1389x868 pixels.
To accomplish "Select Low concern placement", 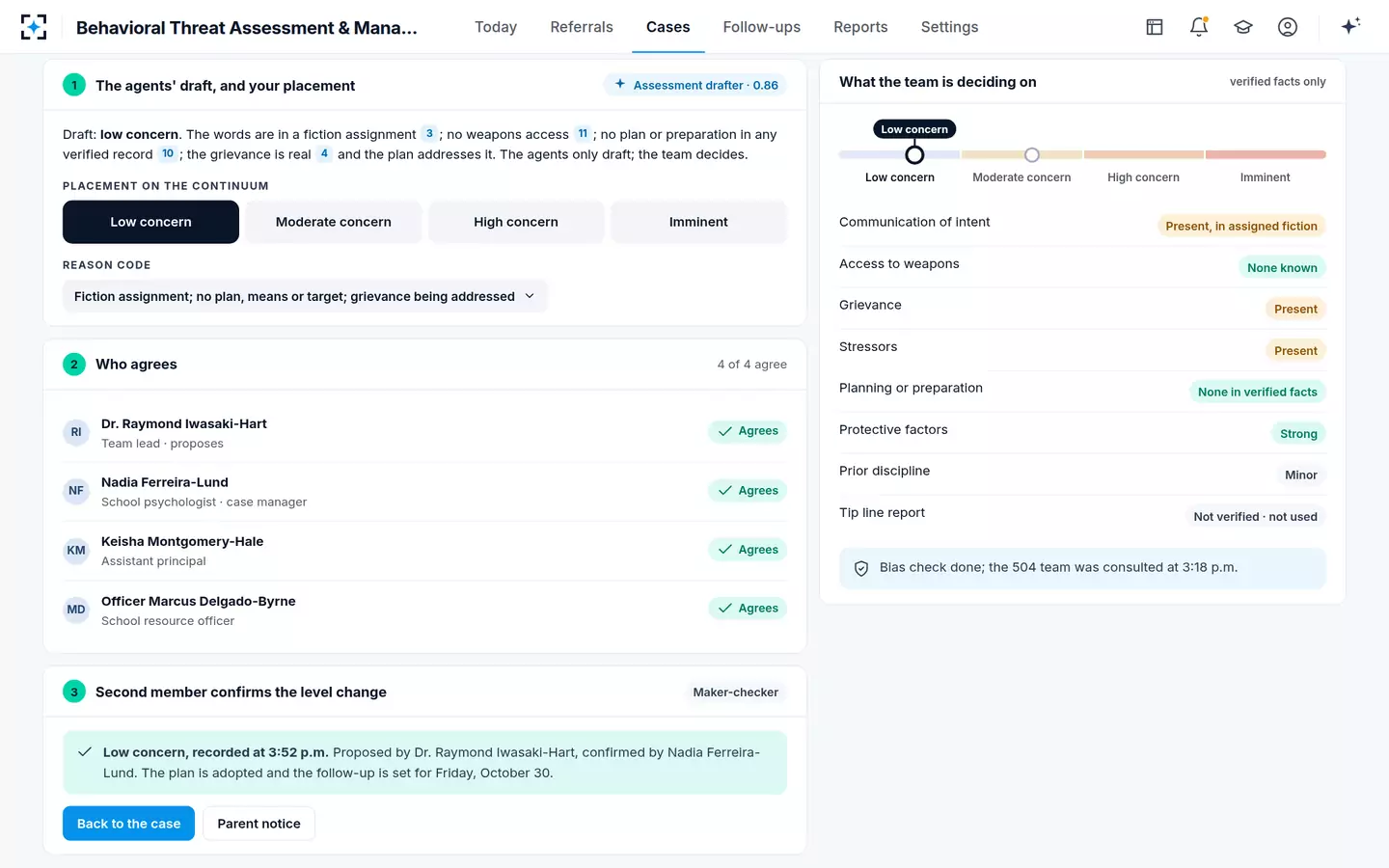I will click(150, 222).
